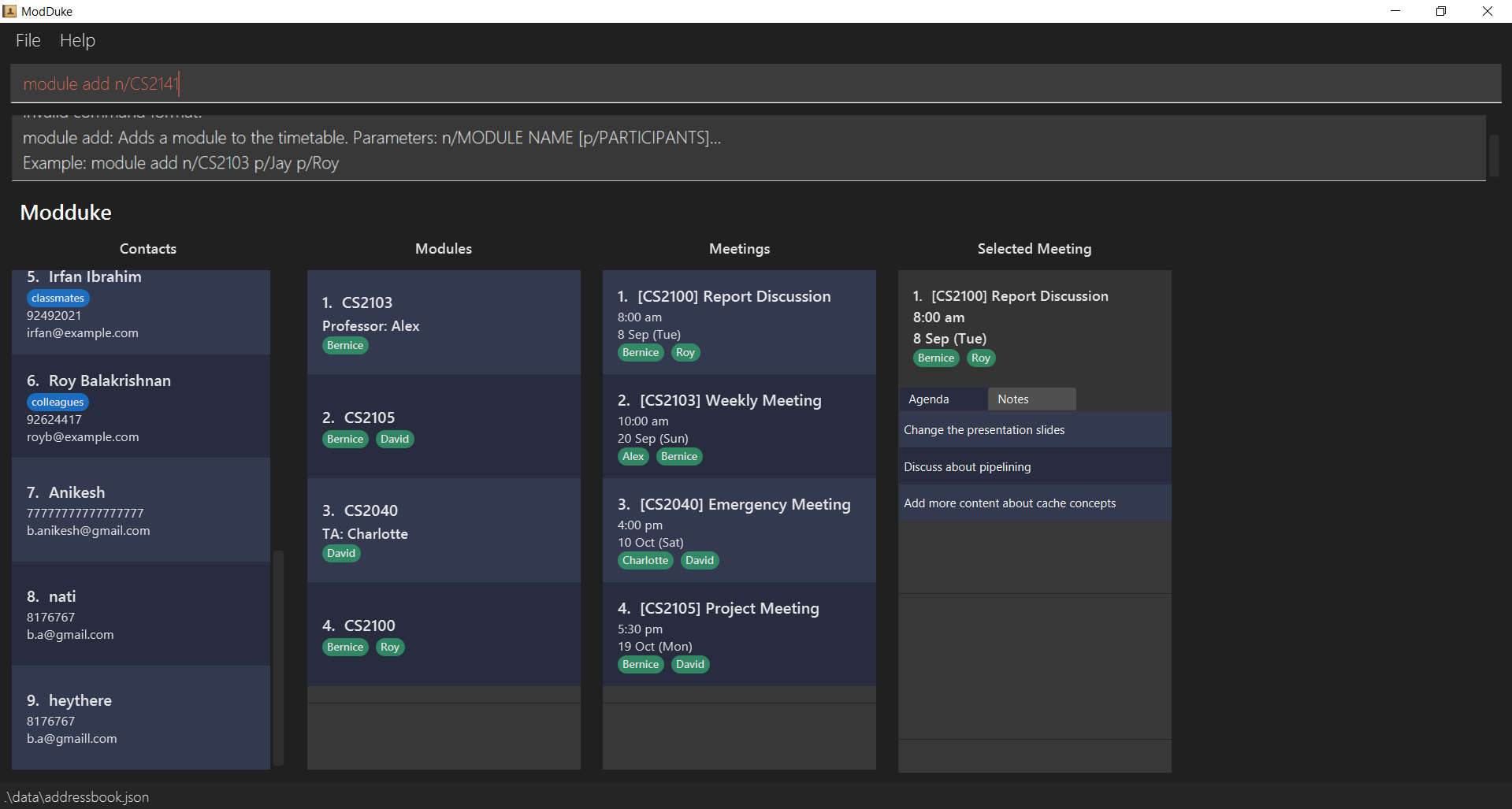1512x809 pixels.
Task: Select contact Irfan Ibrahim
Action: (x=141, y=312)
